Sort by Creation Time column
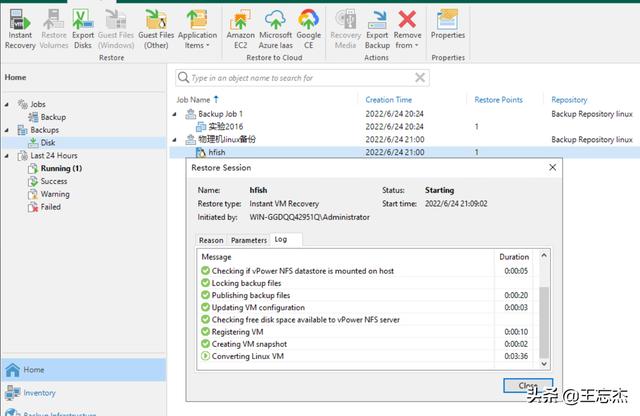 click(x=389, y=100)
